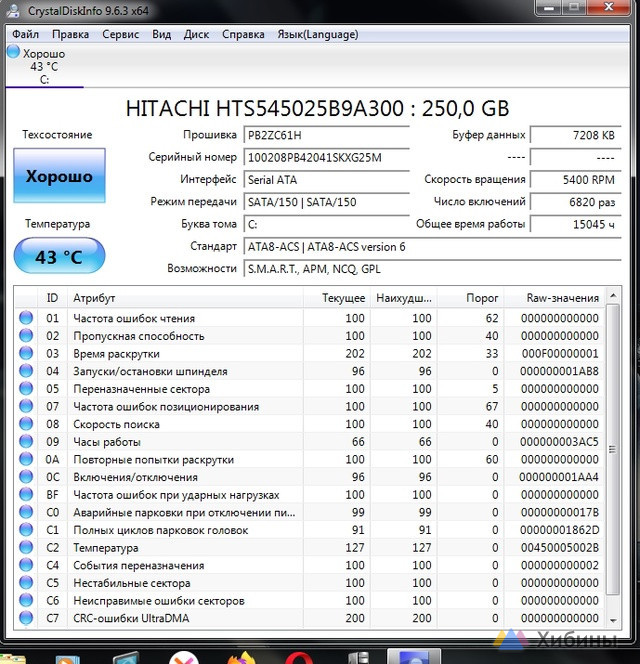This screenshot has width=640, height=664.
Task: Click the S.M.A.R.T., APM, NCQ, GPL field
Action: (432, 269)
